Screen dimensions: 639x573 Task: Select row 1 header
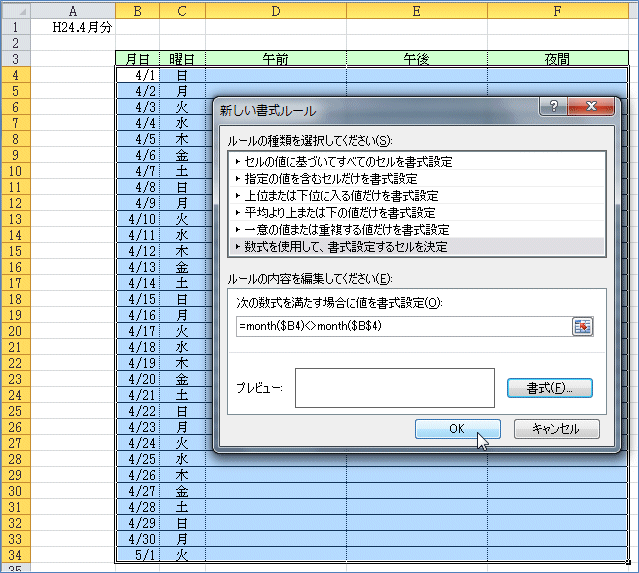pyautogui.click(x=15, y=27)
